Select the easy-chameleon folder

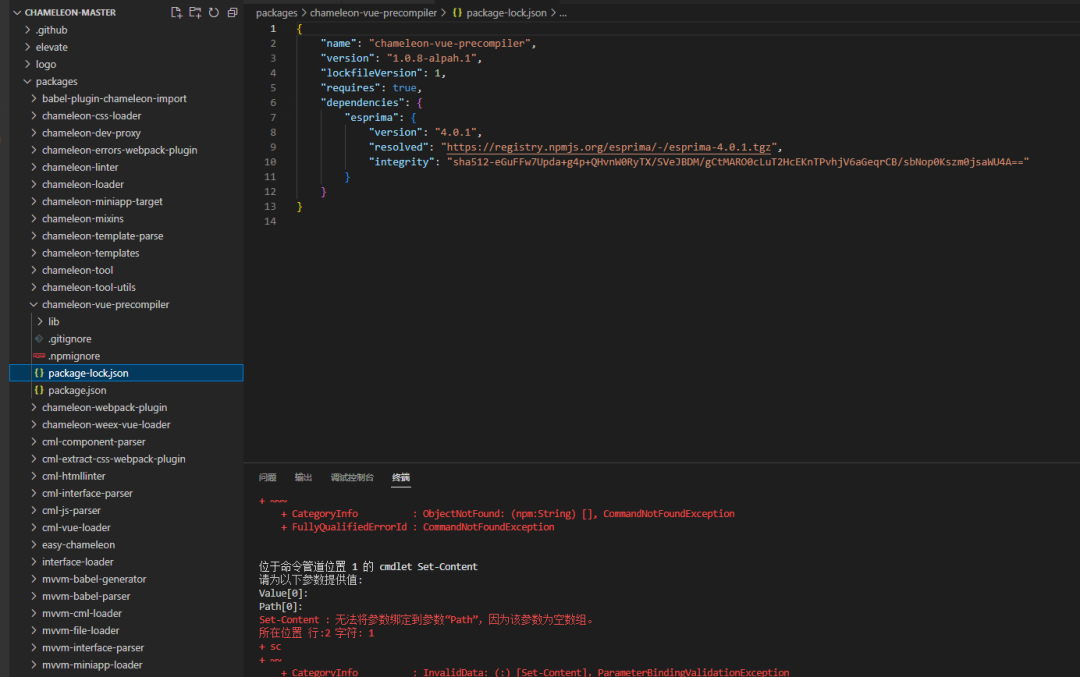79,545
